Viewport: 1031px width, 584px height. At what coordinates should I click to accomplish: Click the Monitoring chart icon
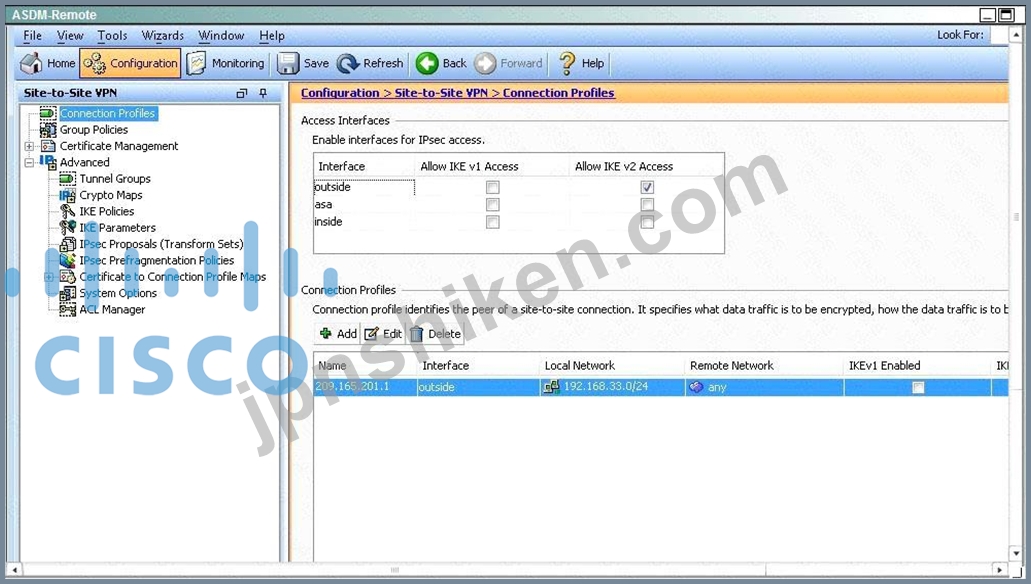(196, 63)
